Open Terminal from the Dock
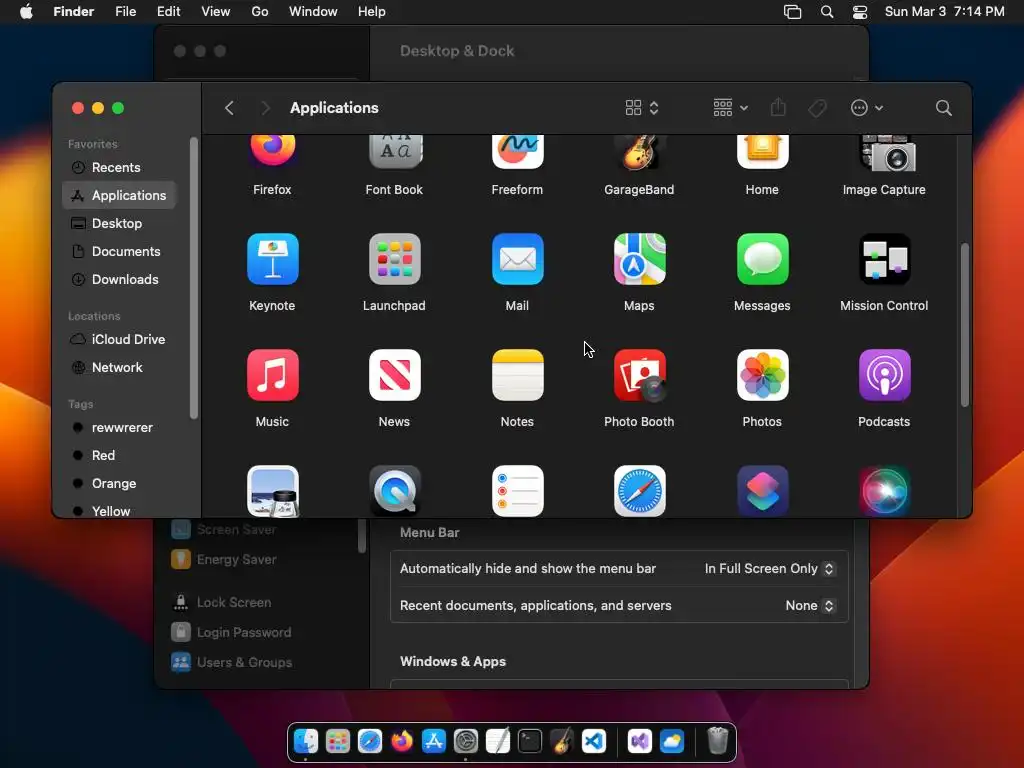Screen dimensions: 1024x768 [530, 741]
